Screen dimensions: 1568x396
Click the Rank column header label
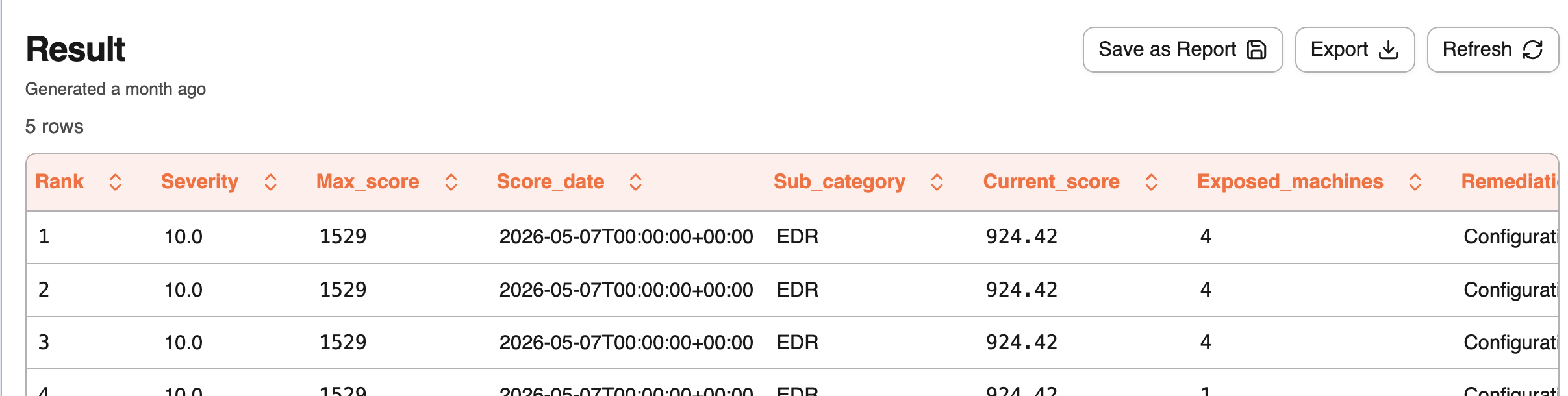60,182
